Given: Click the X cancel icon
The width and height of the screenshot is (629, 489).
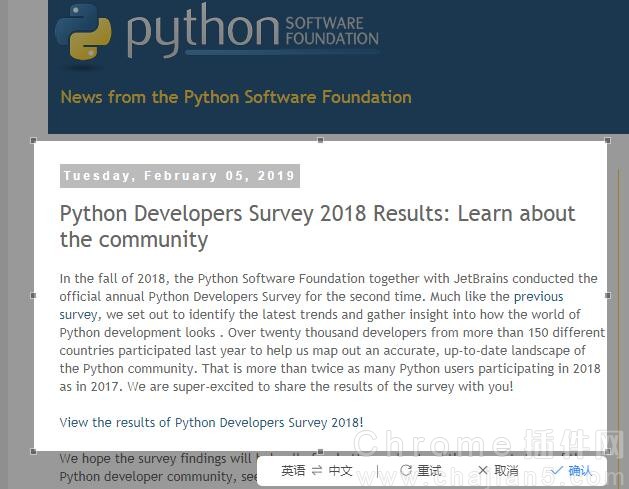Looking at the screenshot, I should [x=483, y=470].
